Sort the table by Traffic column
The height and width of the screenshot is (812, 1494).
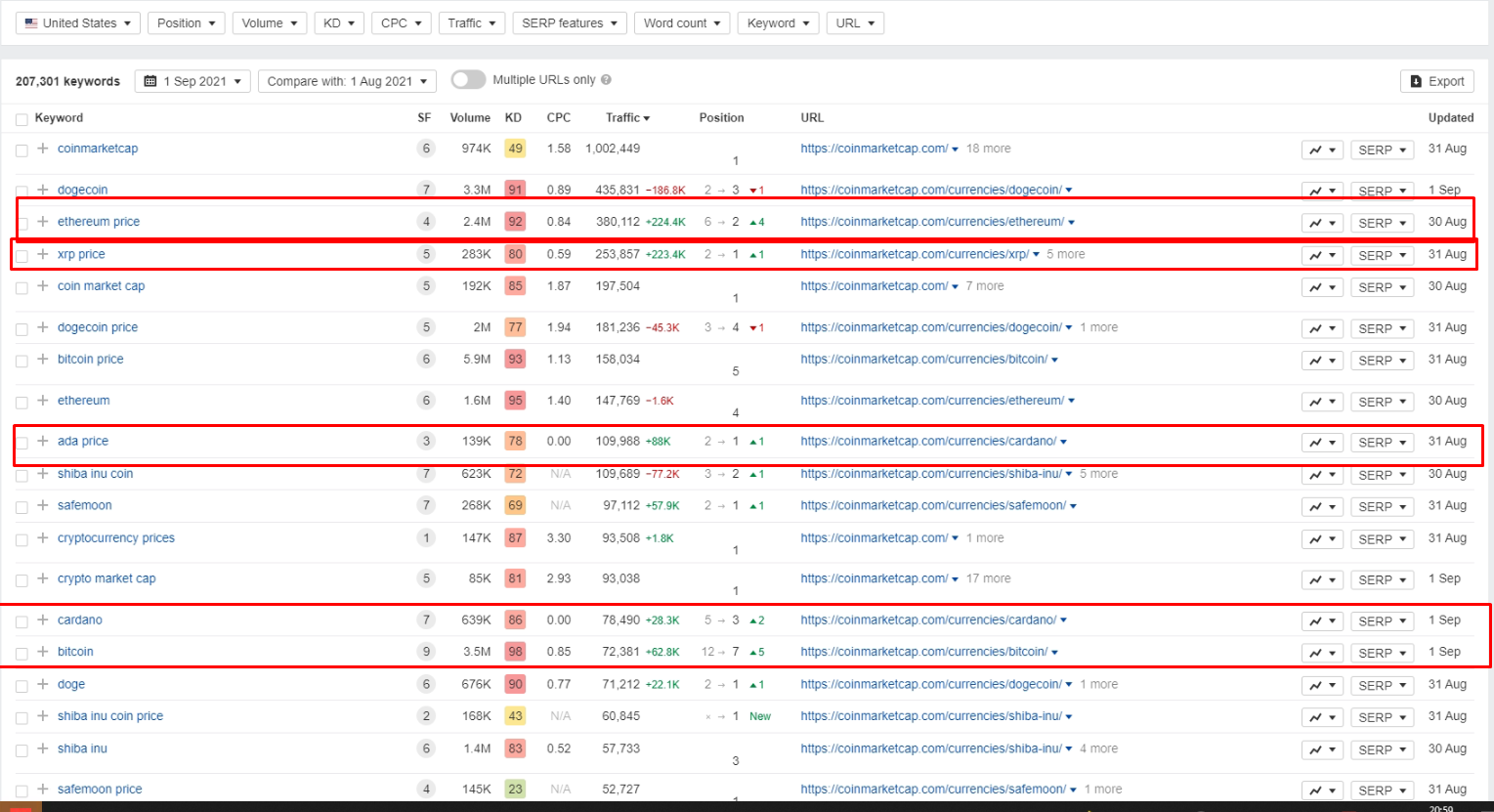coord(627,118)
